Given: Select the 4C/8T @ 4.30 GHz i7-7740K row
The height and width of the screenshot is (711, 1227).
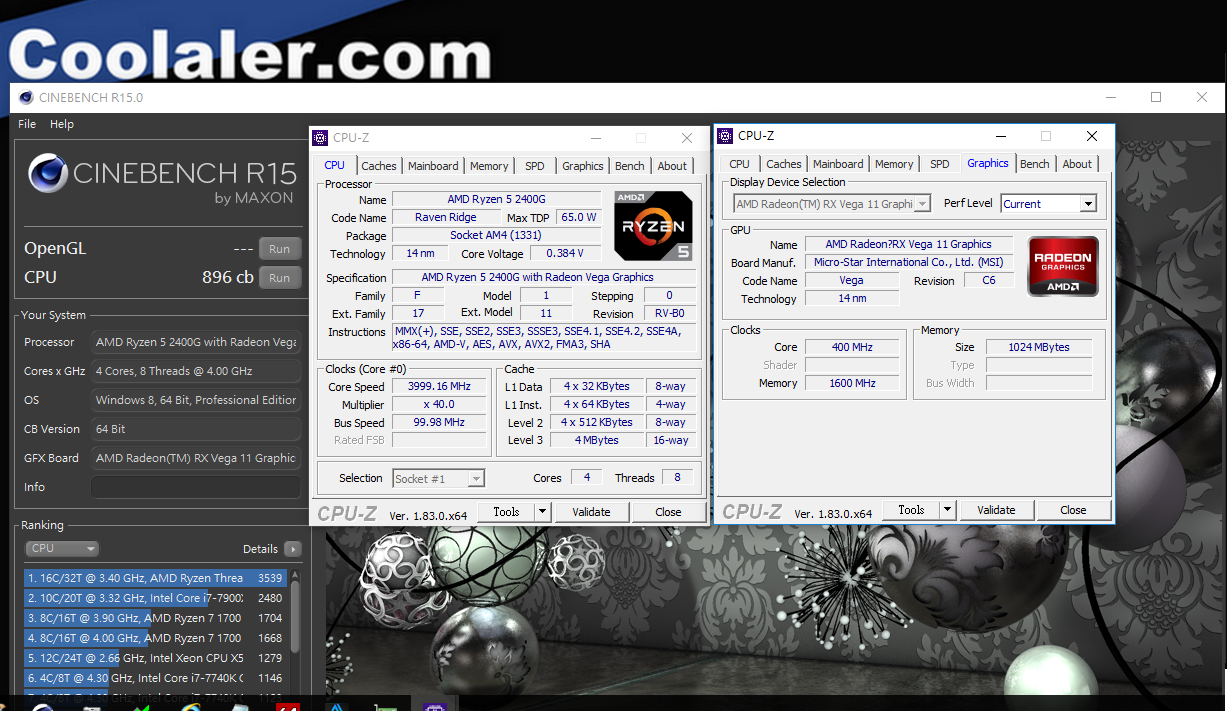Looking at the screenshot, I should 156,678.
